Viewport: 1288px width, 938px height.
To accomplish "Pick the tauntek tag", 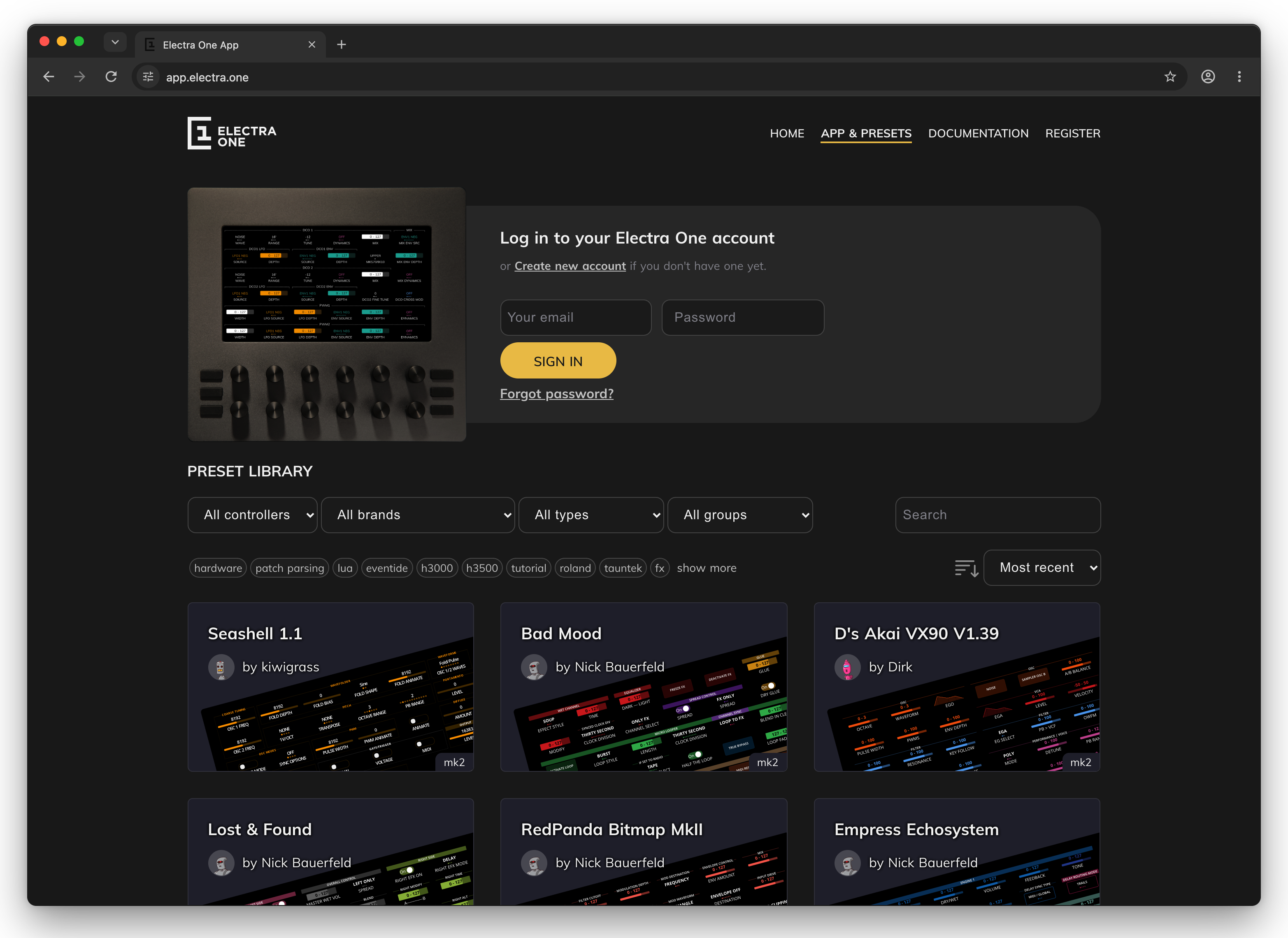I will 623,568.
